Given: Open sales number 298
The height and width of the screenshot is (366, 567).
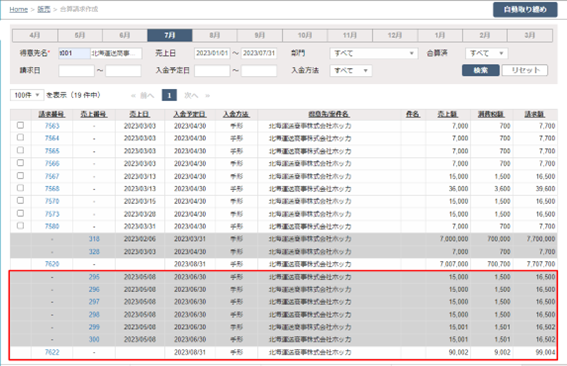Looking at the screenshot, I should coord(94,314).
